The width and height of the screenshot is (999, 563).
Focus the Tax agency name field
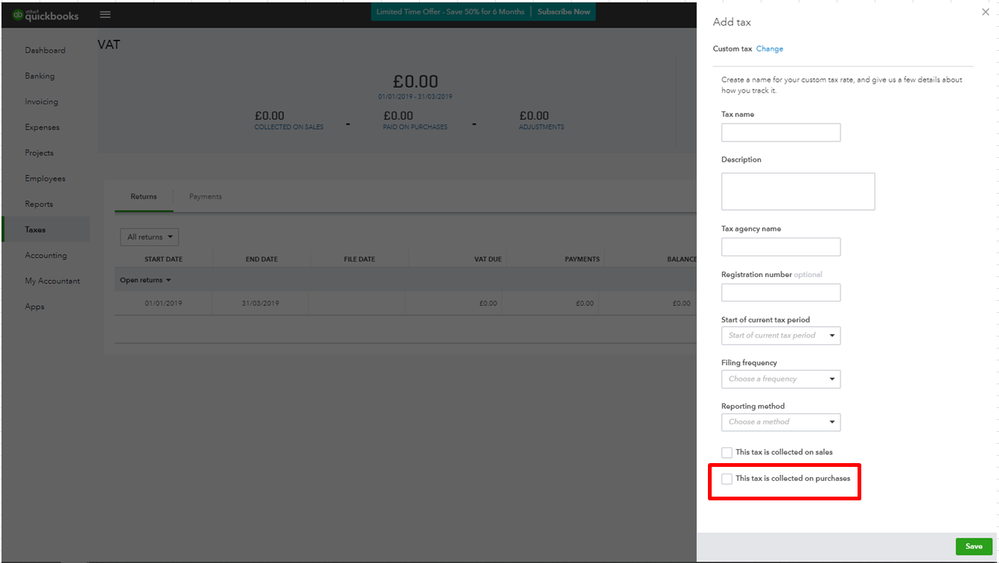click(780, 247)
